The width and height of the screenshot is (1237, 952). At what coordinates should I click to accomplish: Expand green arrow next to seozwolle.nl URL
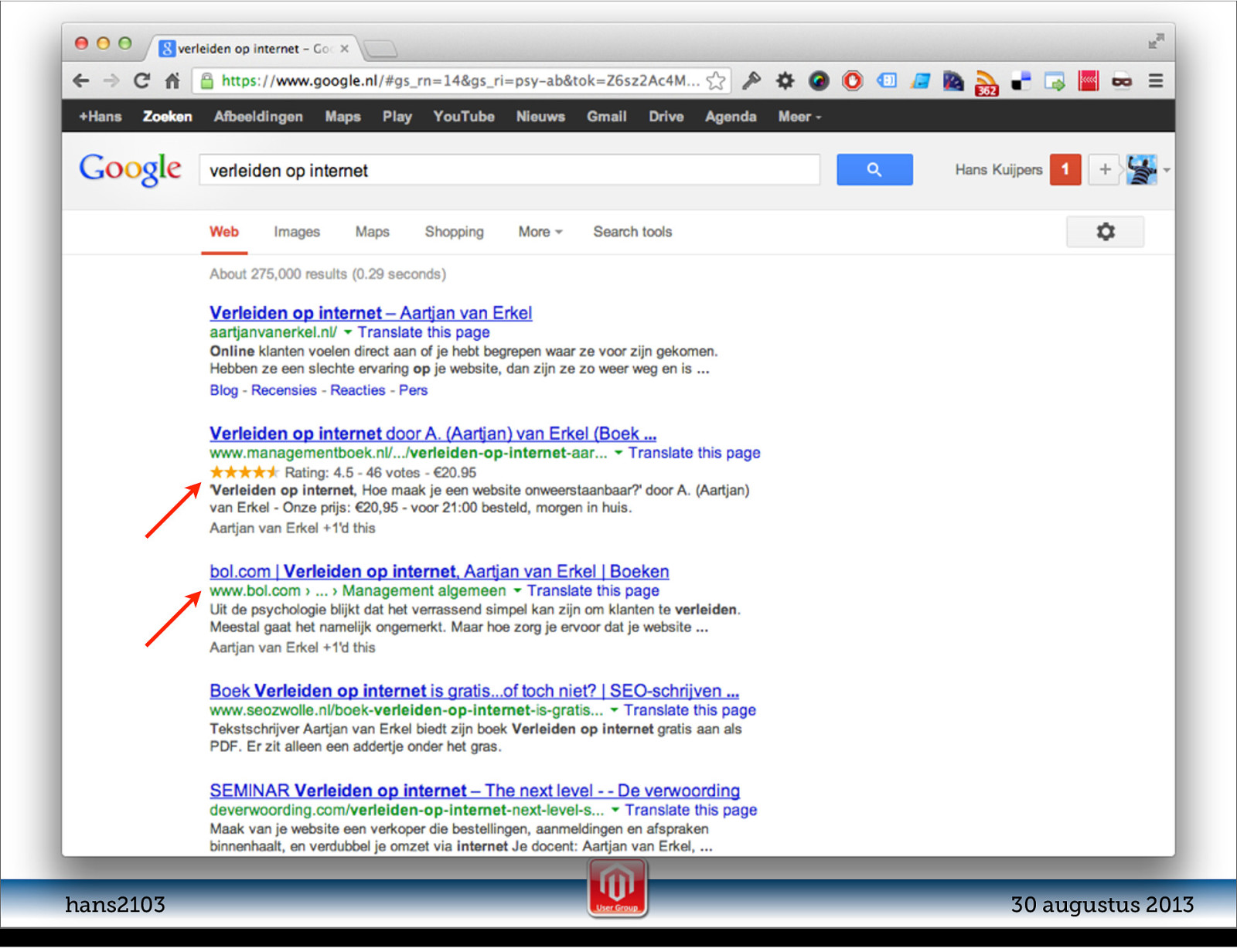614,710
